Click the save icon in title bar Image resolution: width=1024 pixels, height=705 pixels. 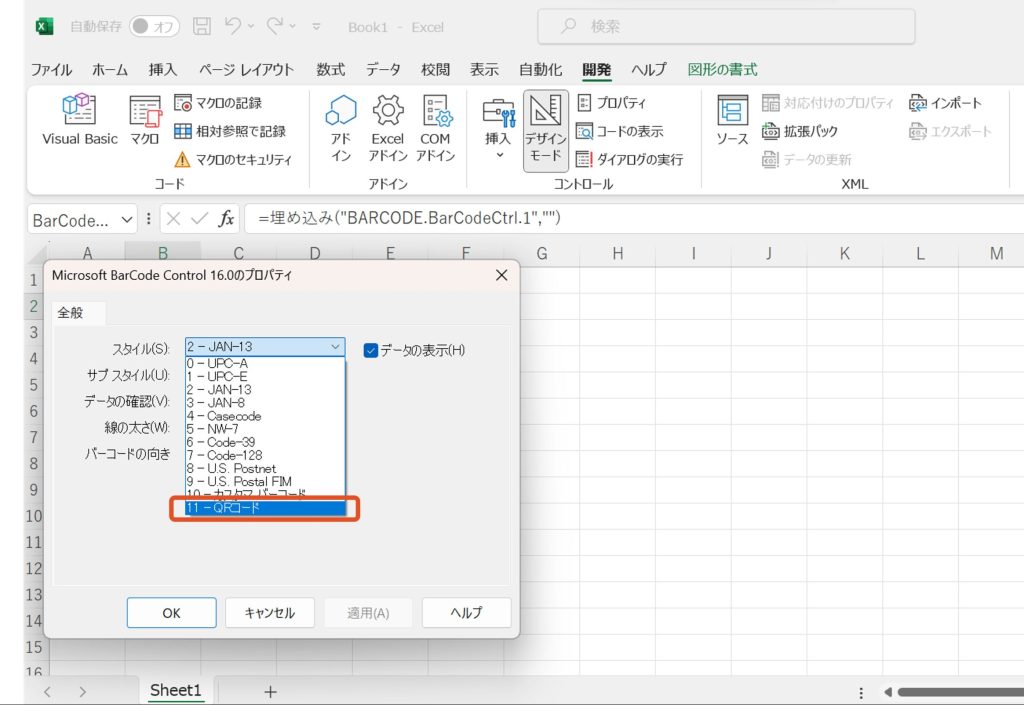(x=202, y=26)
